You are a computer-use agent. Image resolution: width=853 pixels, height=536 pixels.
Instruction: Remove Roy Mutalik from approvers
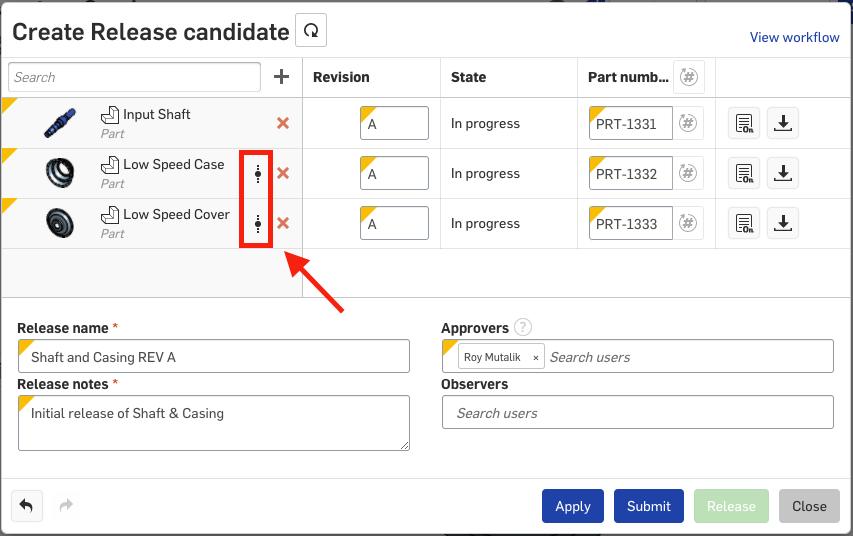(x=536, y=357)
